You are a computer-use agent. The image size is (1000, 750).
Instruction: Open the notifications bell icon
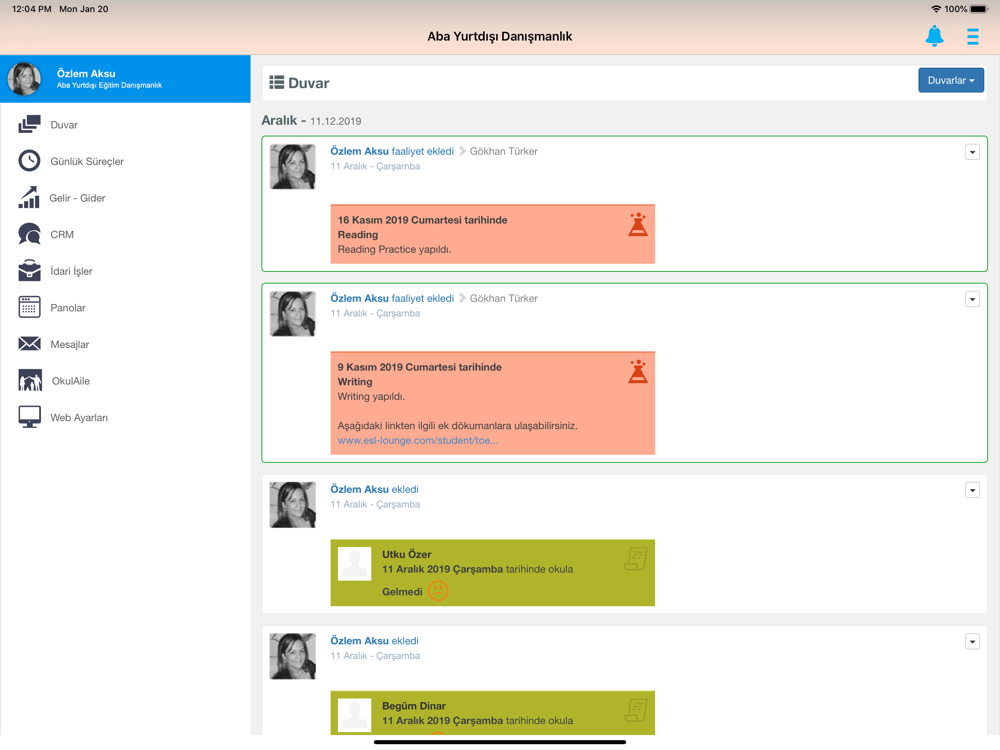coord(934,36)
